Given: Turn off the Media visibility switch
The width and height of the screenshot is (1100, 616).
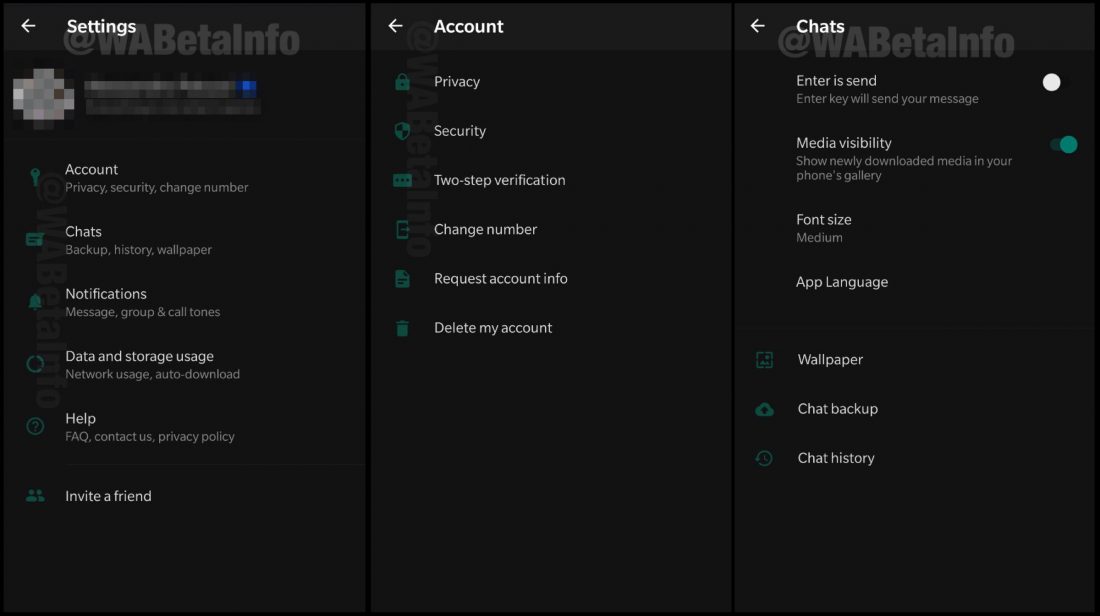Looking at the screenshot, I should [x=1063, y=145].
